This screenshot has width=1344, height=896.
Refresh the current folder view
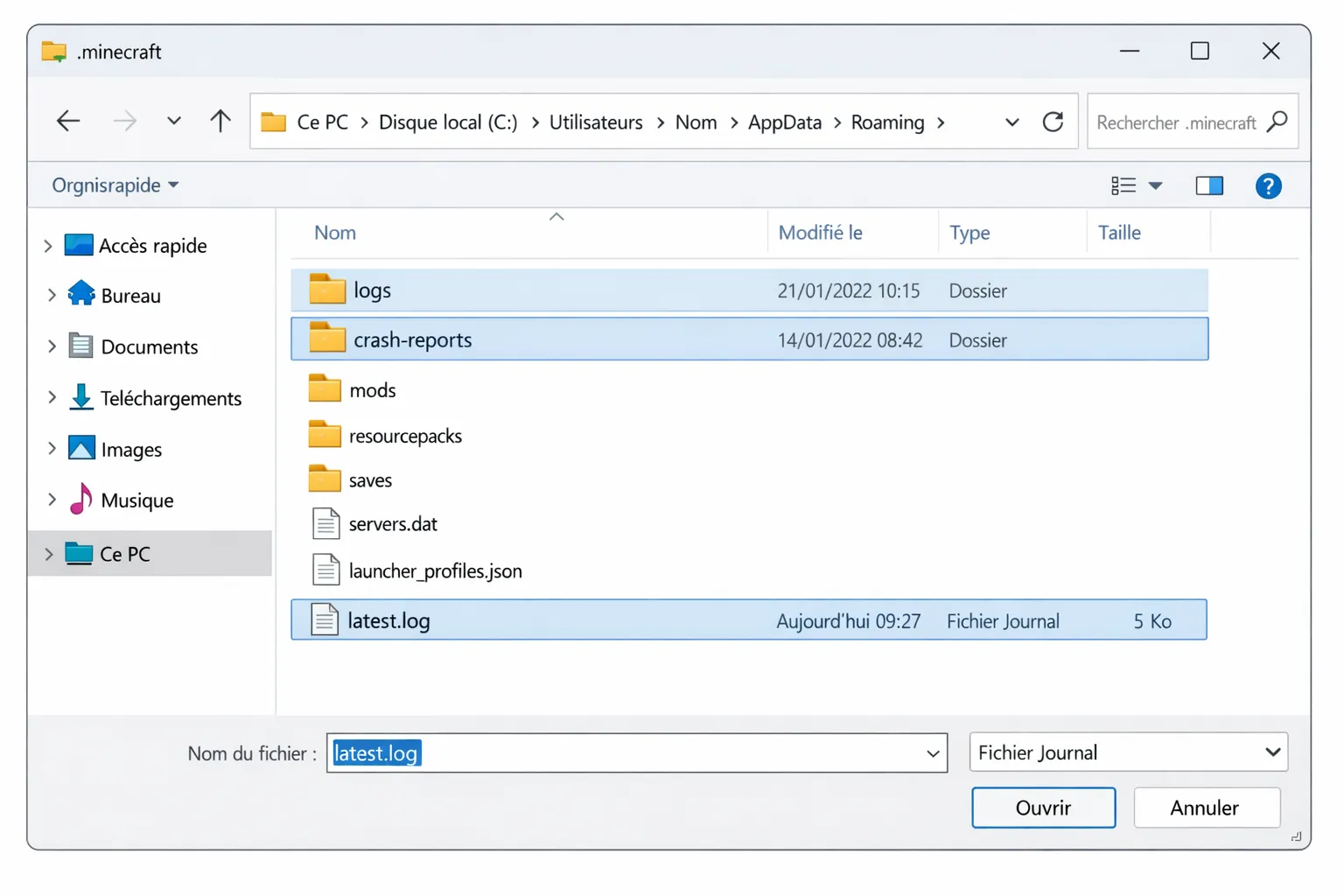pyautogui.click(x=1053, y=121)
